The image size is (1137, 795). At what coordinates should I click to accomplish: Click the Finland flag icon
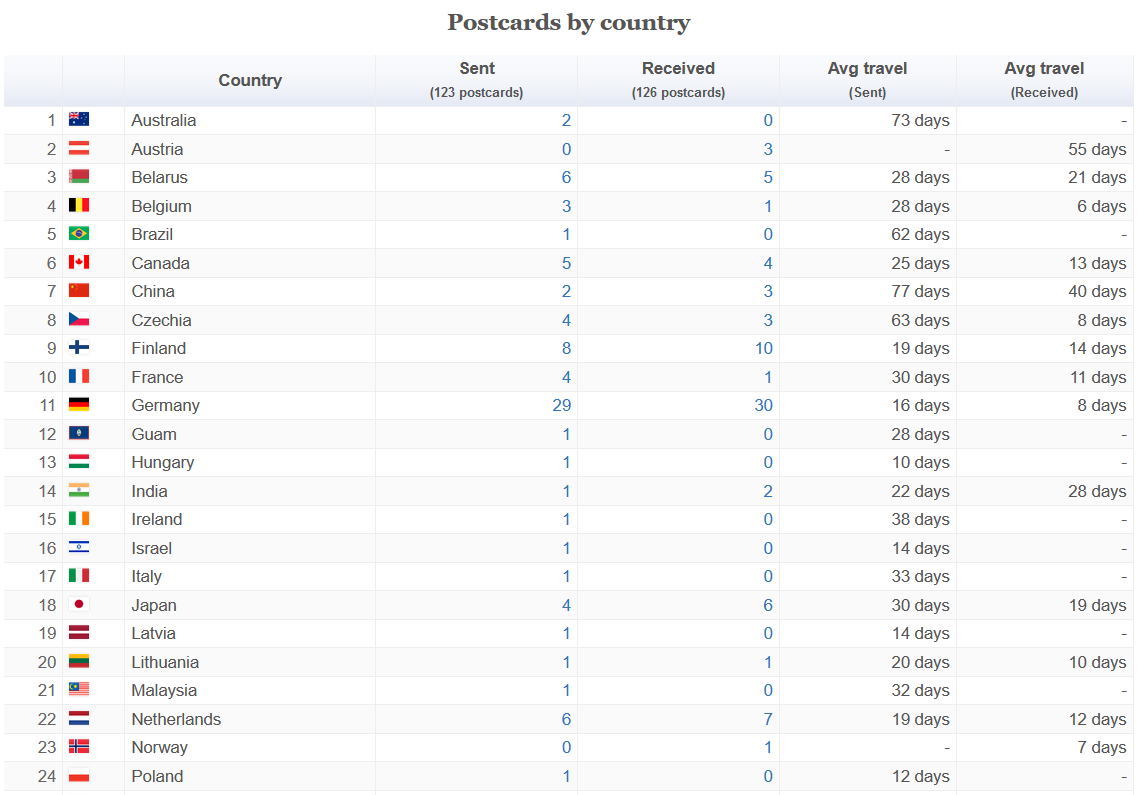click(x=79, y=348)
